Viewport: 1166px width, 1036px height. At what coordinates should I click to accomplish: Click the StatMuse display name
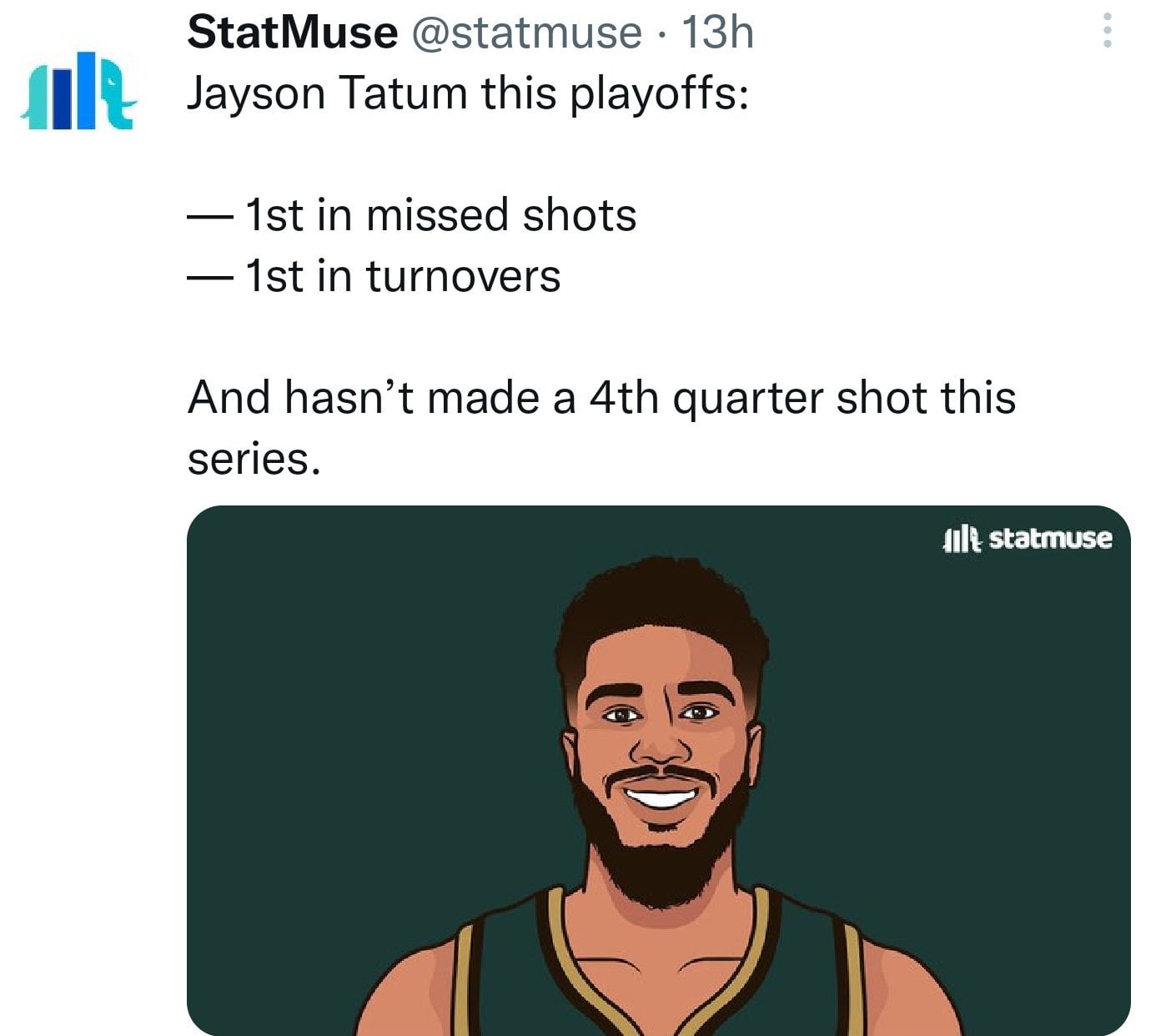tap(292, 33)
